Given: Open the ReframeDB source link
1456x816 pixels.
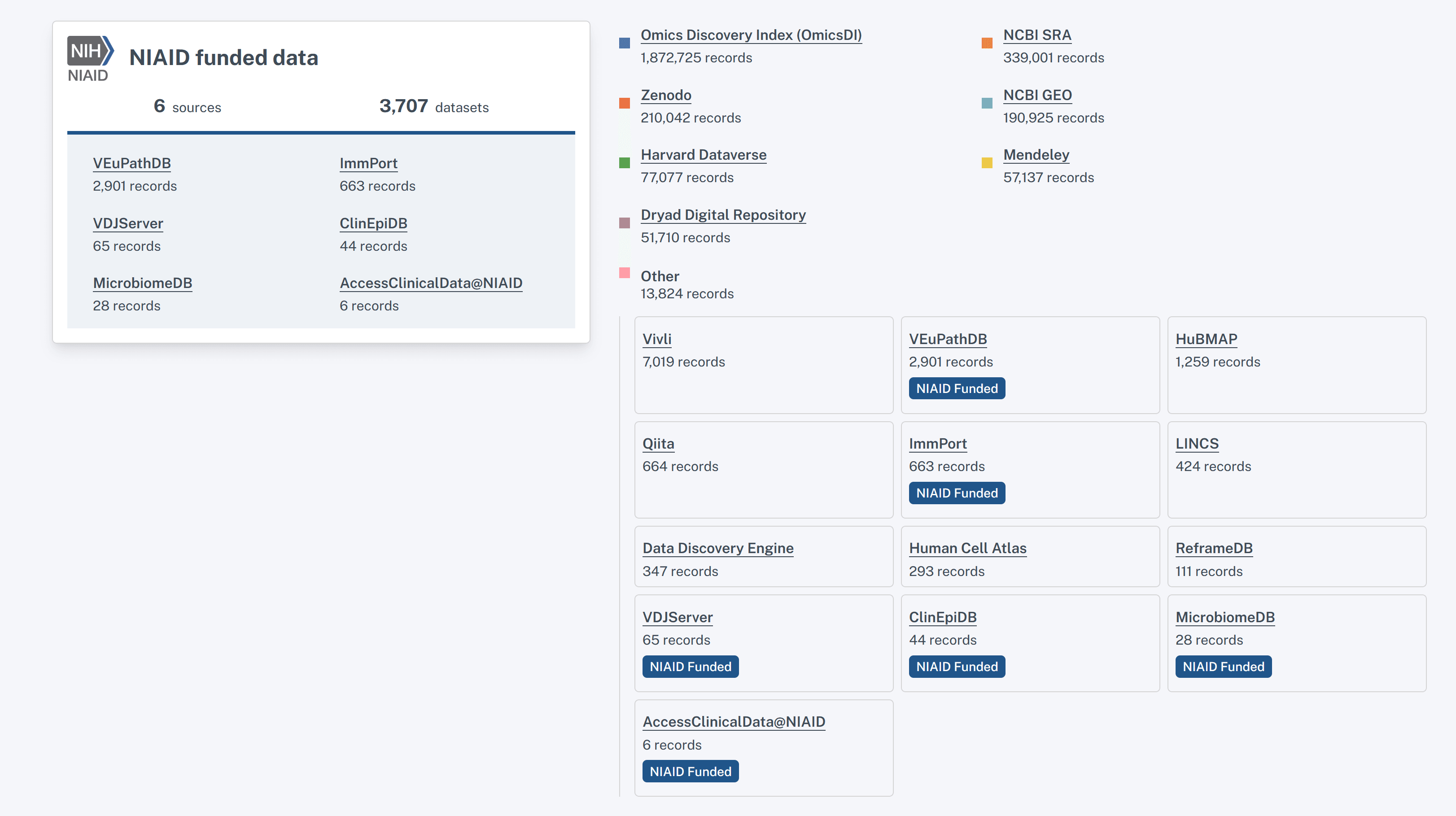Looking at the screenshot, I should 1214,548.
